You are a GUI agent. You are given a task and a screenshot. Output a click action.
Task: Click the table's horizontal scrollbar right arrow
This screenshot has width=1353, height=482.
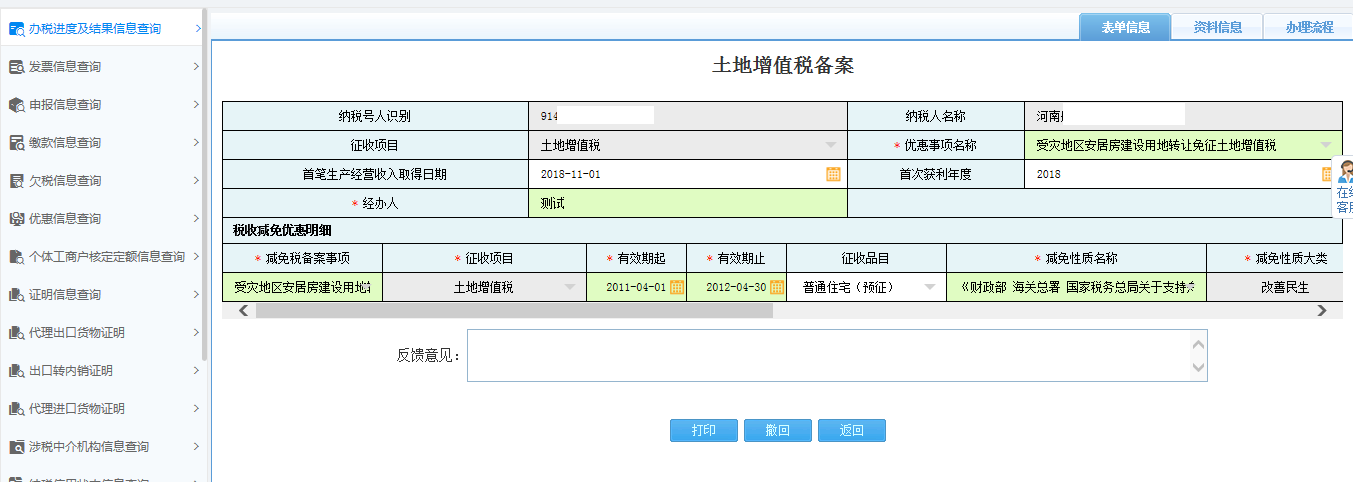pos(1322,311)
